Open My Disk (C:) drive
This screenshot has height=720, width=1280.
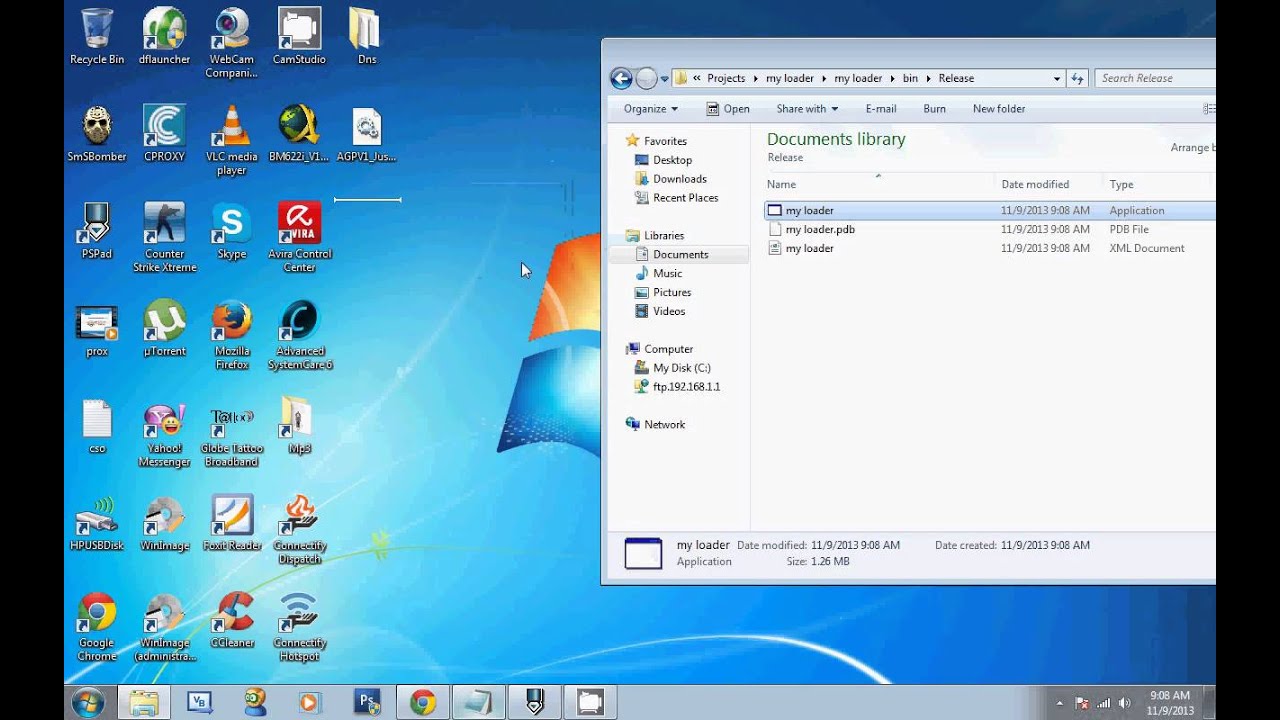(681, 368)
